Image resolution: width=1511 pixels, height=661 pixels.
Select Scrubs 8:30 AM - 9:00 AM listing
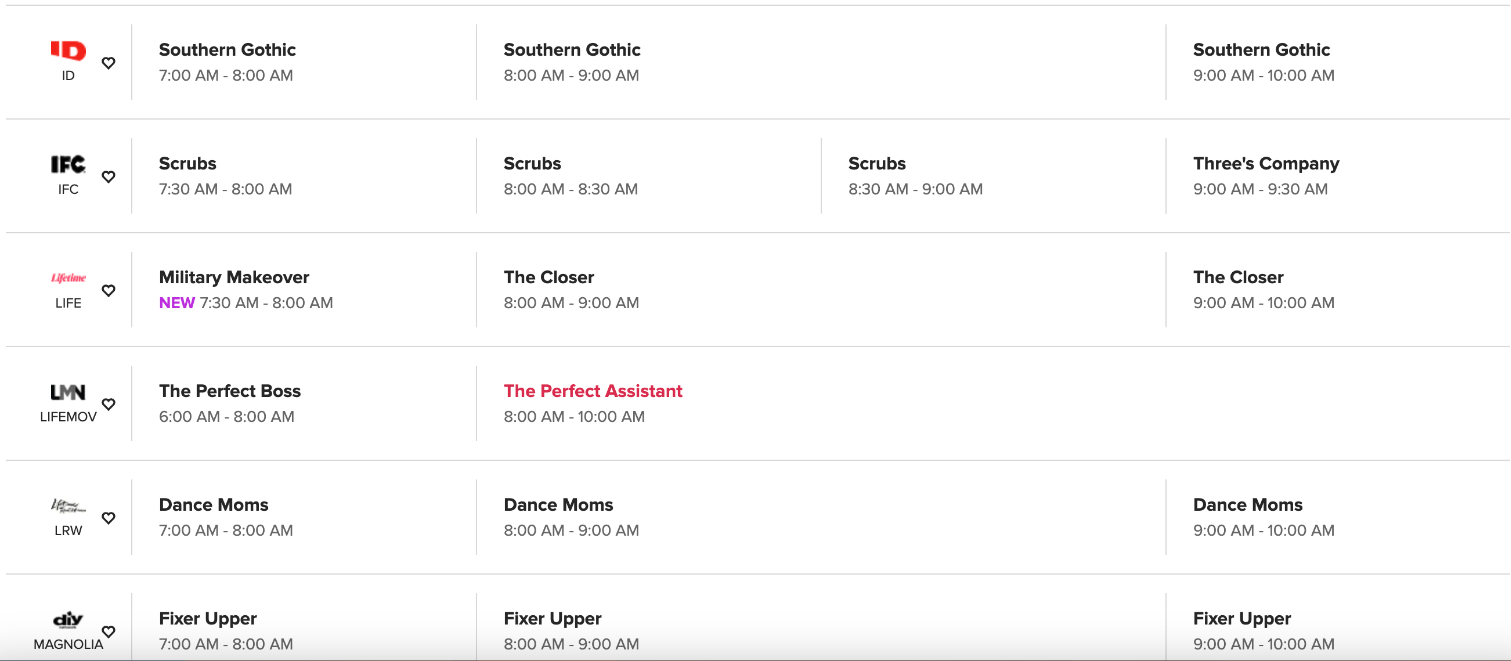pos(877,164)
